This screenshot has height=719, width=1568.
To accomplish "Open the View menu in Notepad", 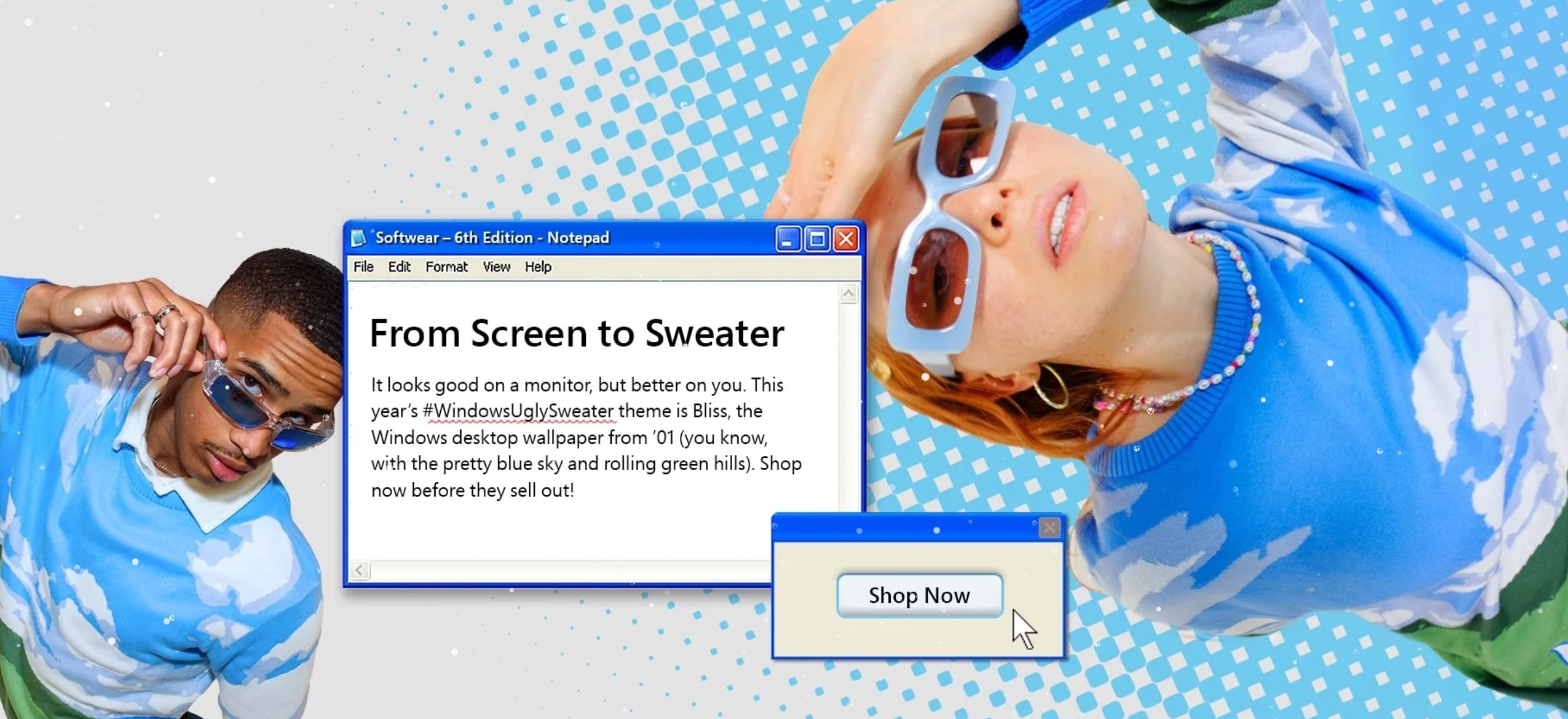I will [x=496, y=266].
